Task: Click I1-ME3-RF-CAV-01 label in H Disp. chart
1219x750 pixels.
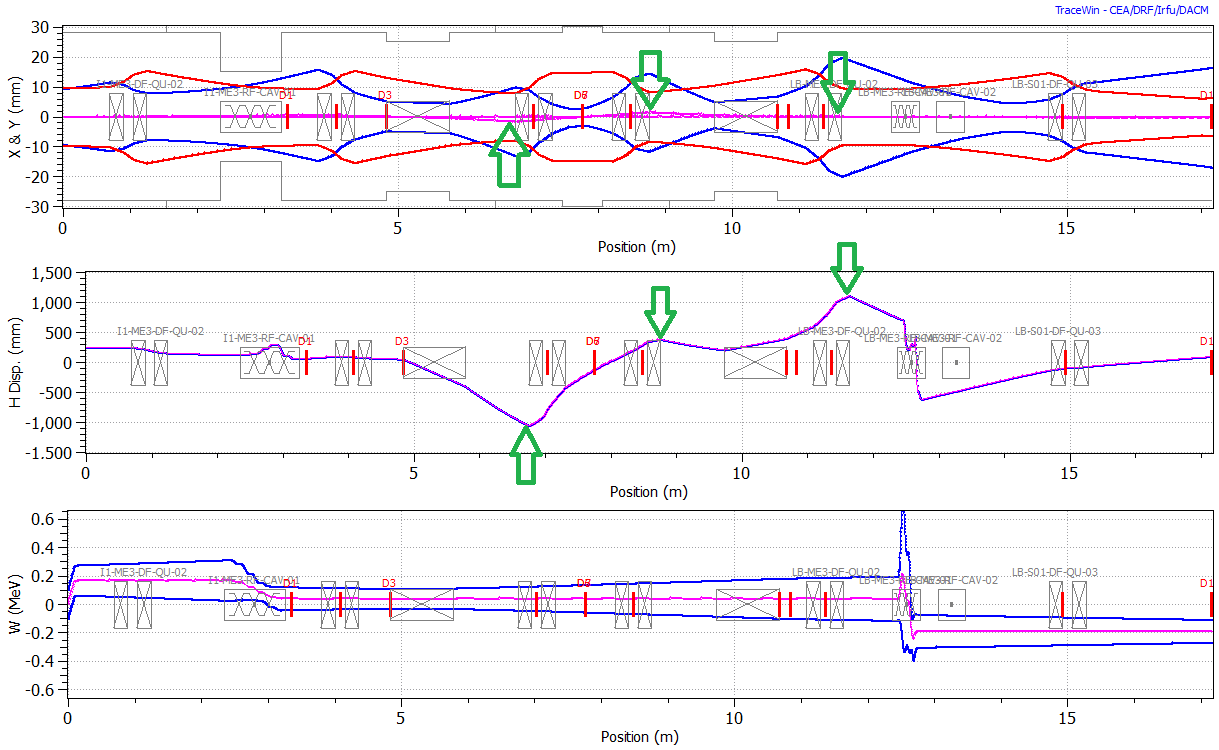Action: (x=268, y=338)
